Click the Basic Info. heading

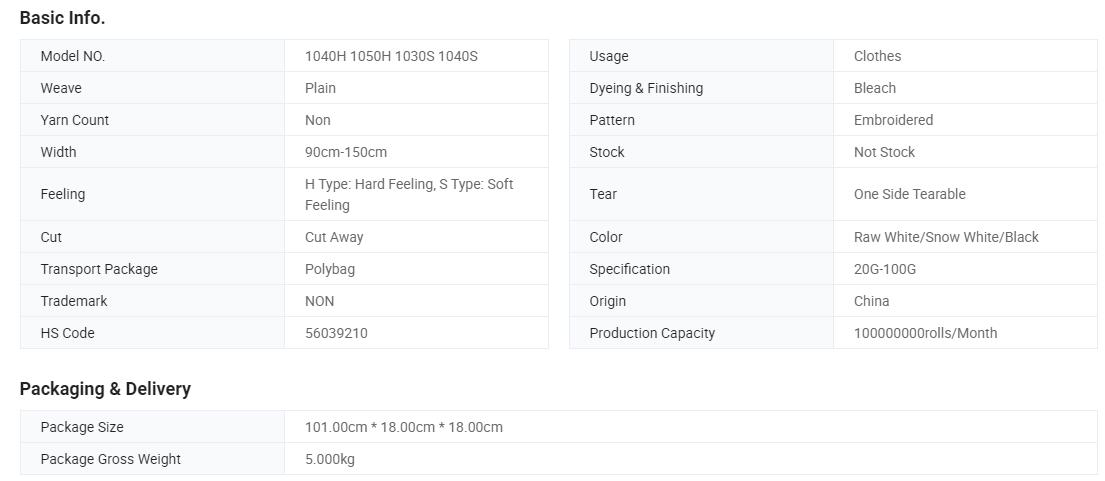coord(62,18)
